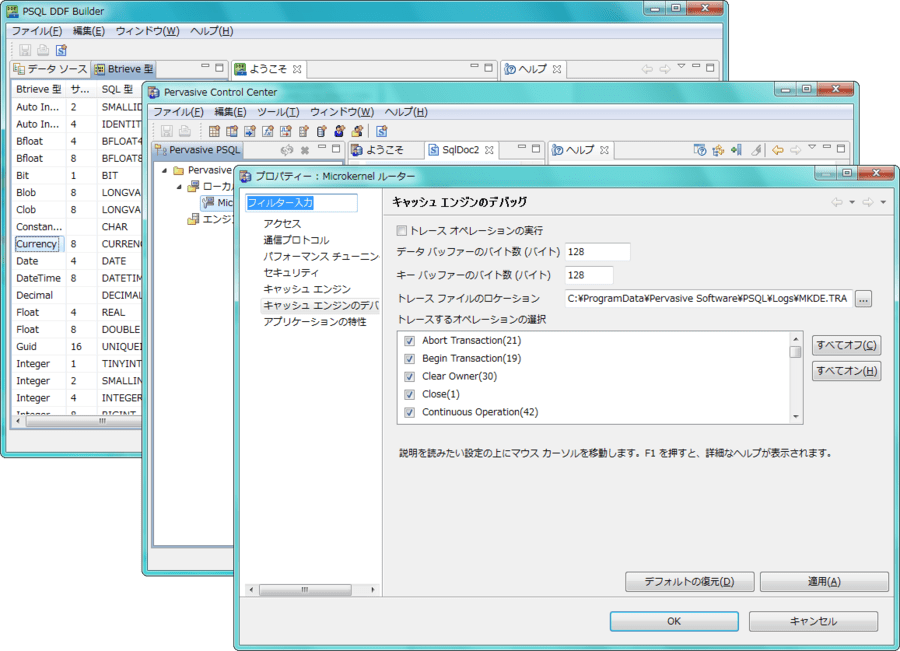Screen dimensions: 900x651
Task: Click the デフォルトの復元 button
Action: pos(690,581)
